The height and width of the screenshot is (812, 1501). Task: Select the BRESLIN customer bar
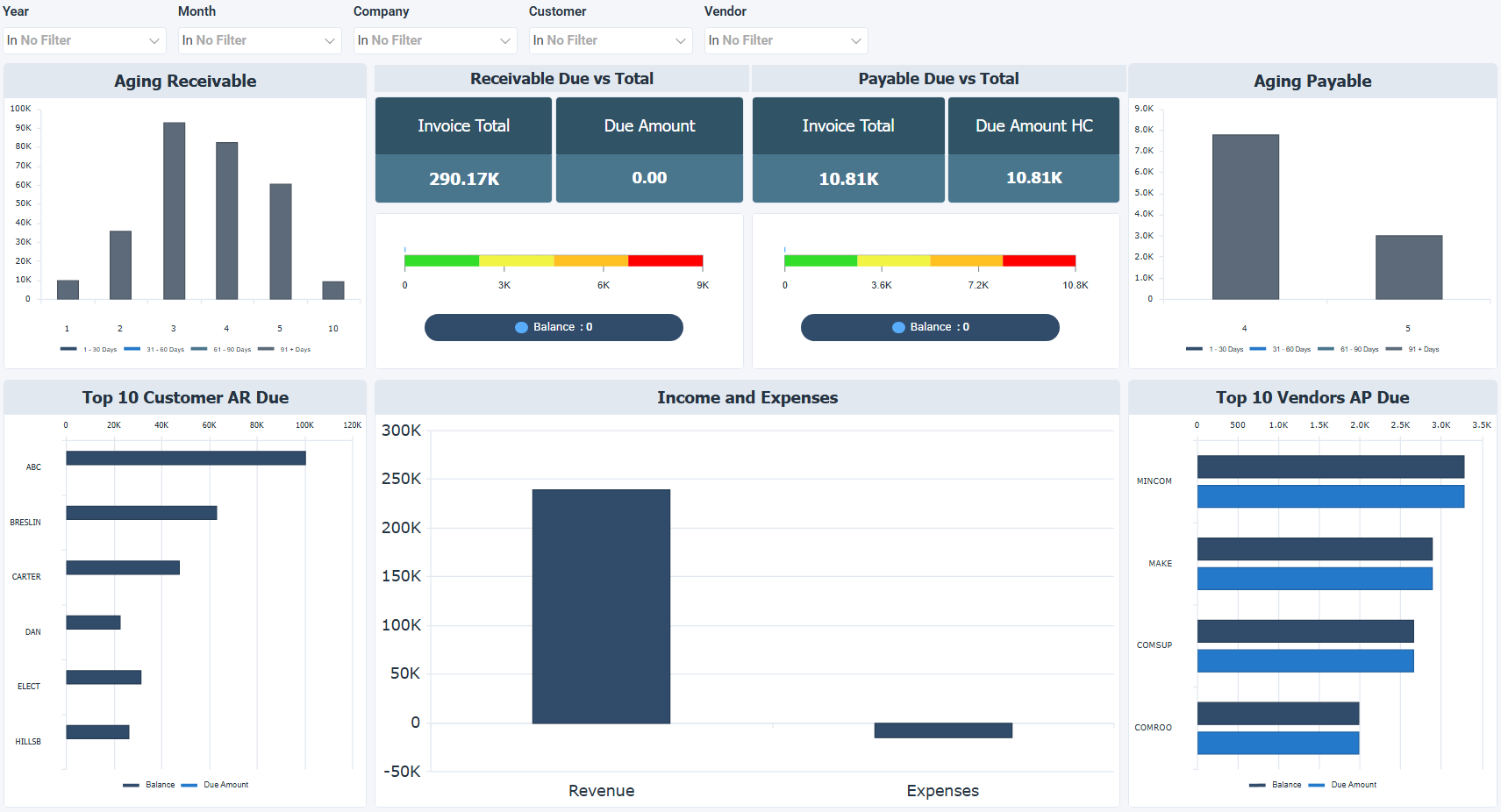coord(141,513)
